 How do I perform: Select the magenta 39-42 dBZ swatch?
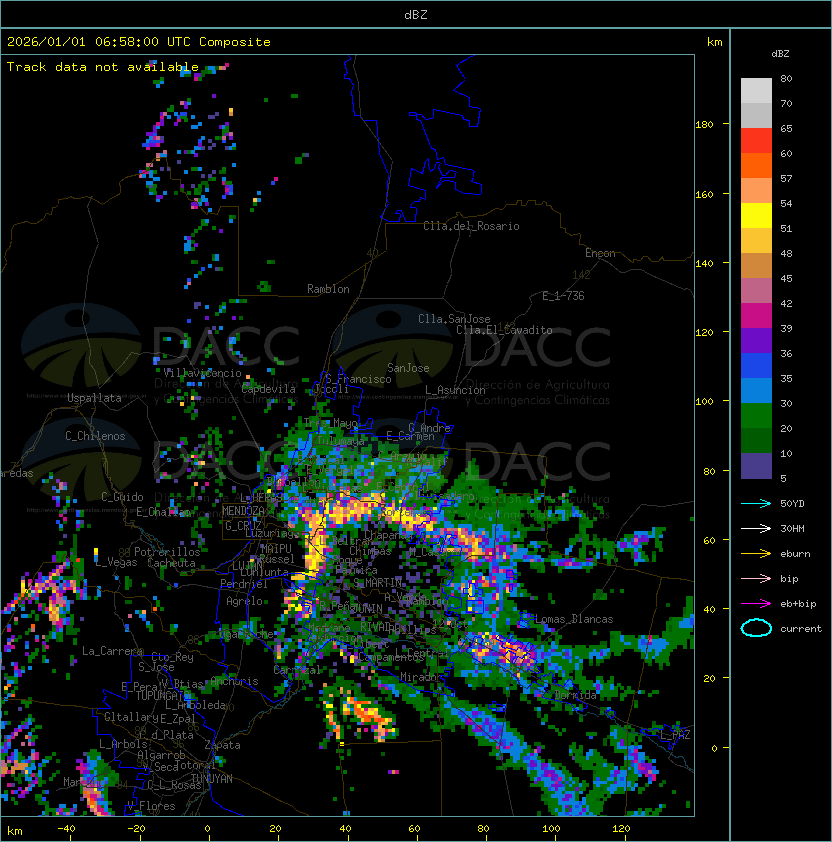756,316
